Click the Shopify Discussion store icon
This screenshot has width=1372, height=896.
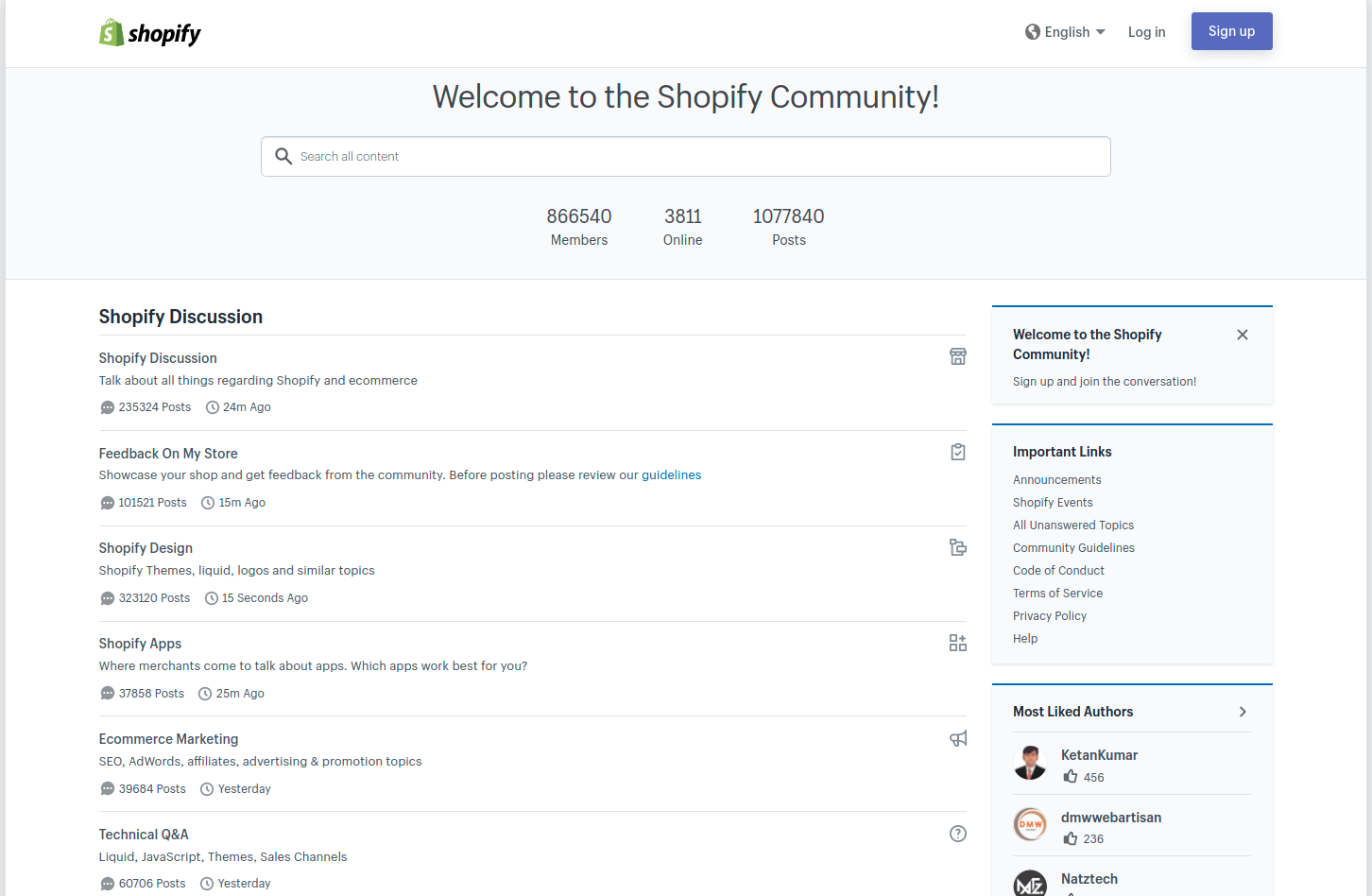[957, 356]
